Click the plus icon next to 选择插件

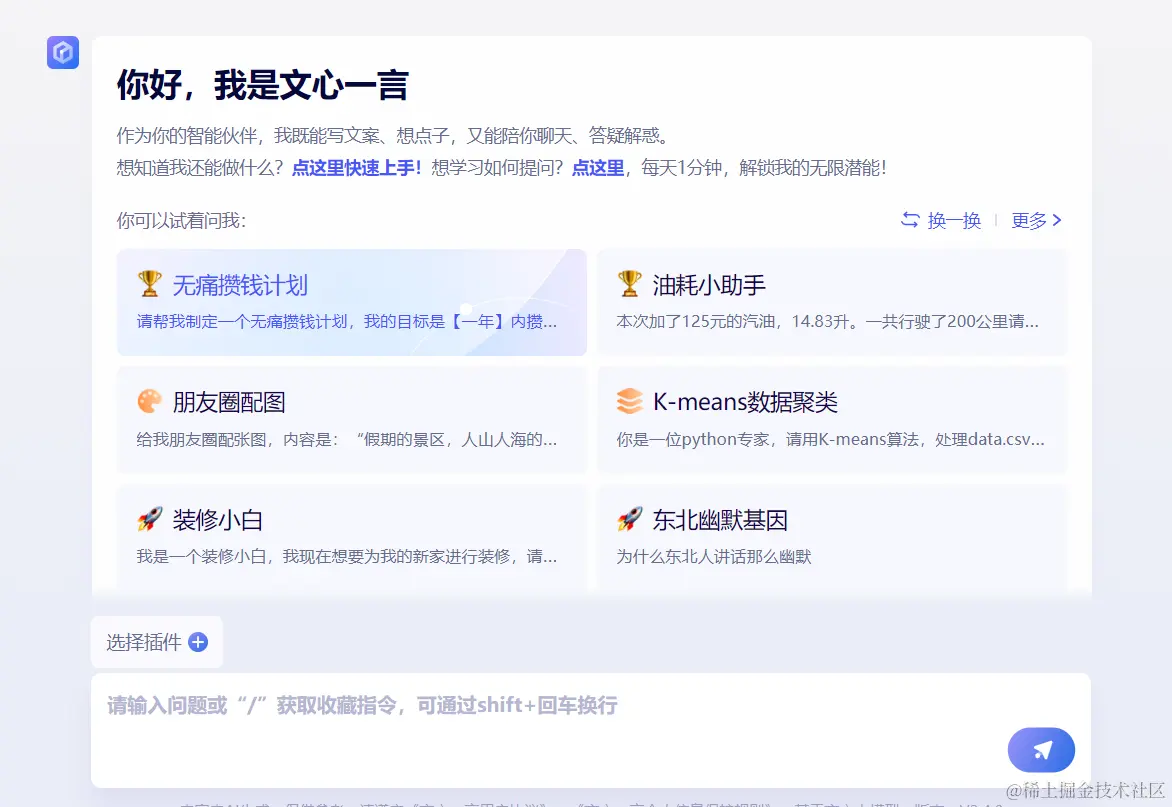(x=198, y=642)
